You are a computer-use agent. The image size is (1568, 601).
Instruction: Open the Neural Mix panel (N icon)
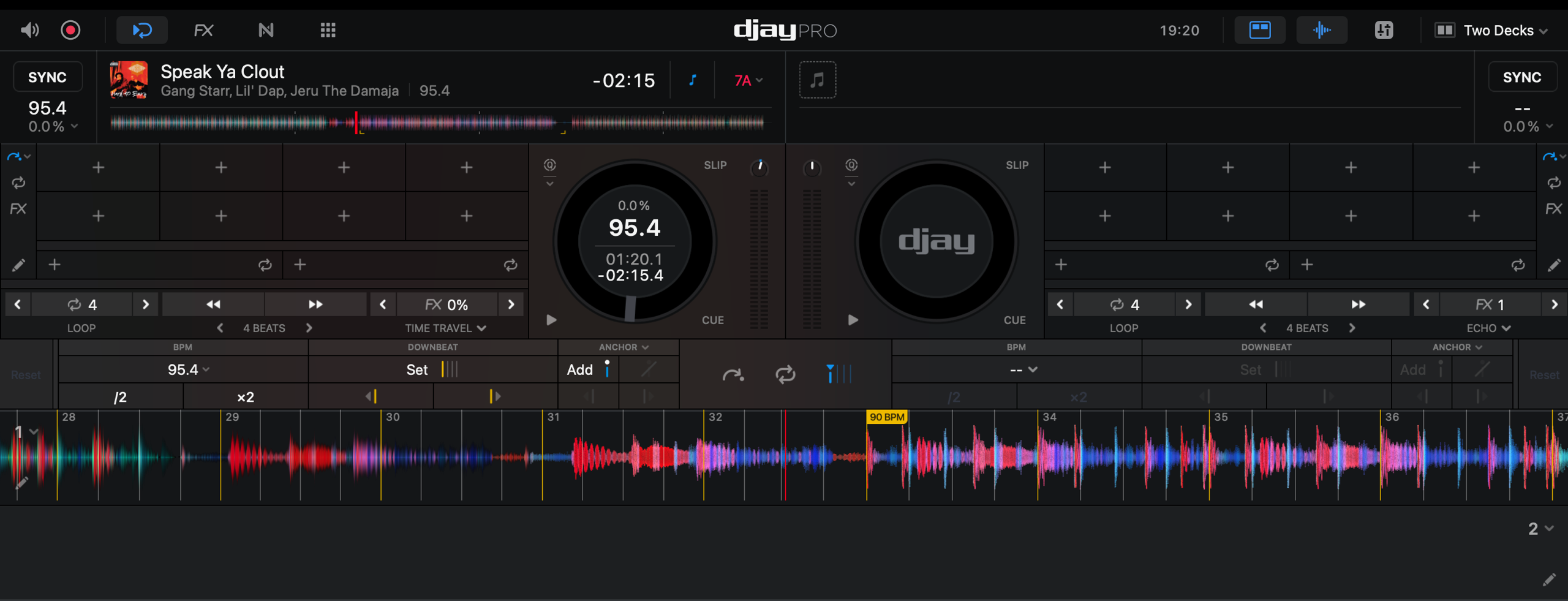pos(266,30)
